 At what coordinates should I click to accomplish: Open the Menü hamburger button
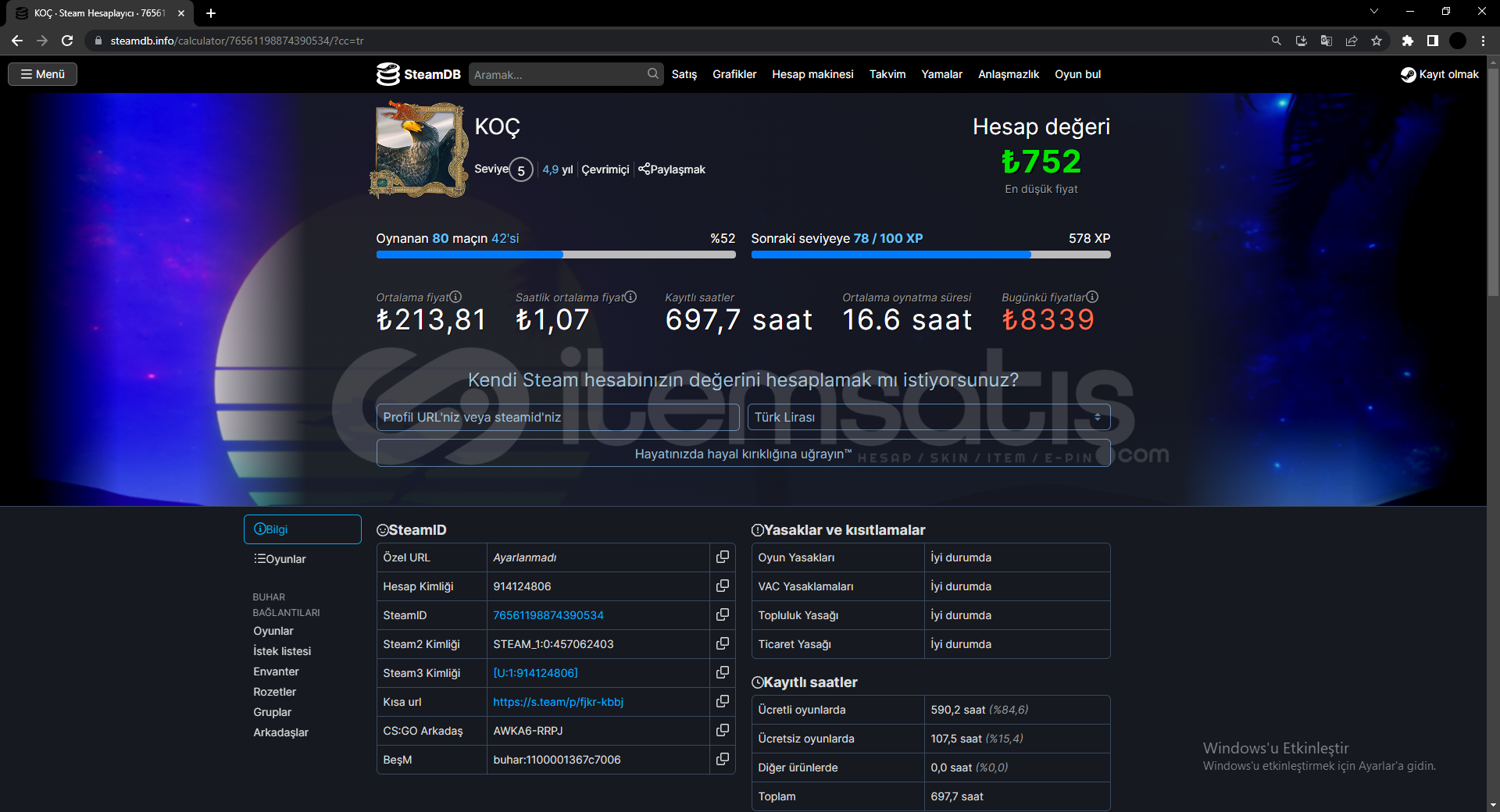click(x=43, y=74)
